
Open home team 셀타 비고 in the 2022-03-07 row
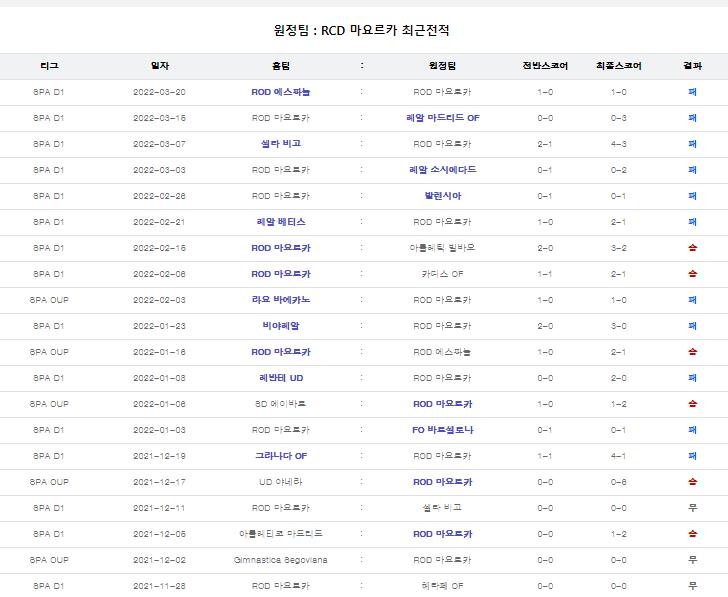point(281,144)
